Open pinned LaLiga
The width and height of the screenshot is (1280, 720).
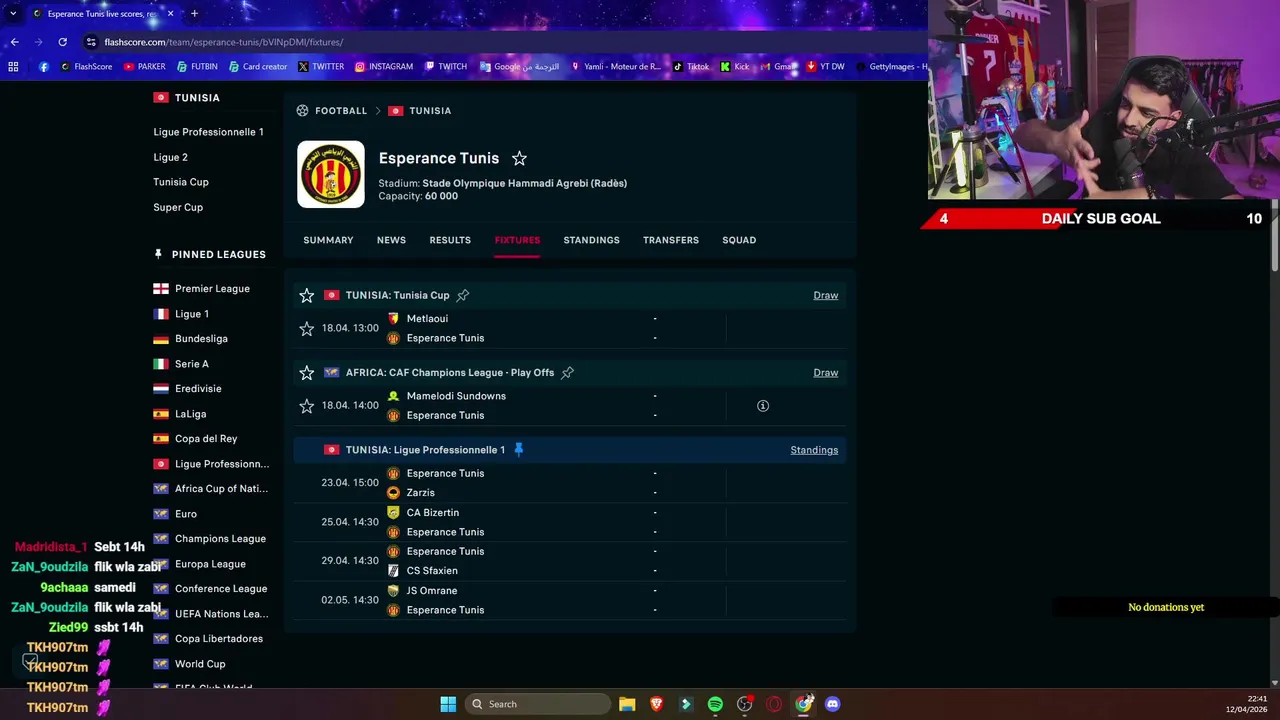(x=190, y=414)
